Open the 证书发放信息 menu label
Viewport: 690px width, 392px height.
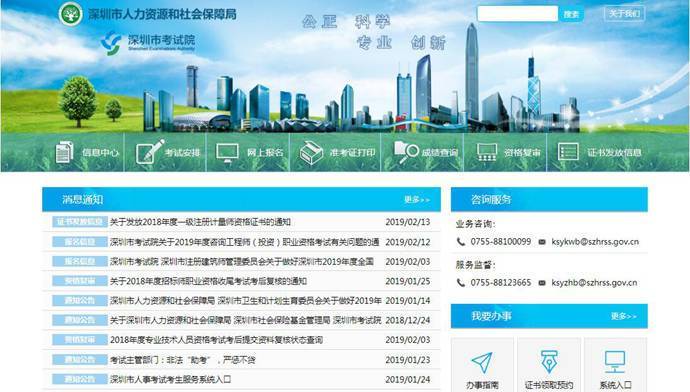pos(614,153)
